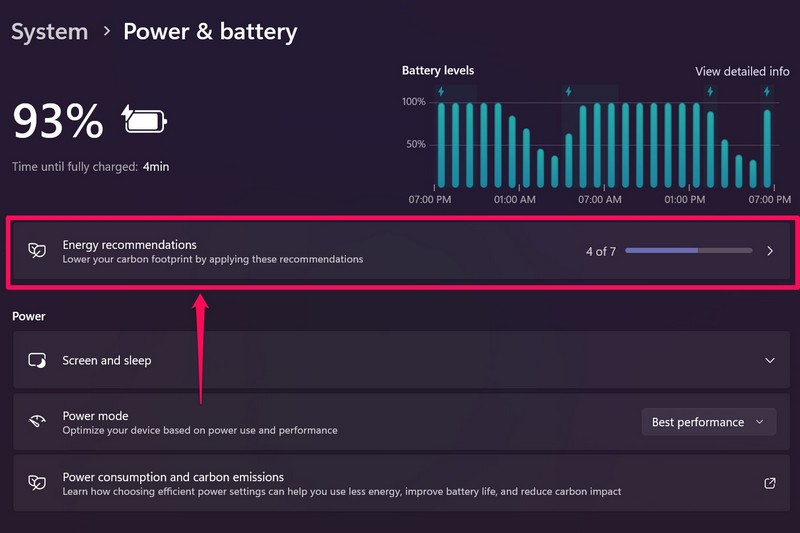This screenshot has width=800, height=533.
Task: Click the last lightning bolt above battery chart
Action: [x=767, y=91]
